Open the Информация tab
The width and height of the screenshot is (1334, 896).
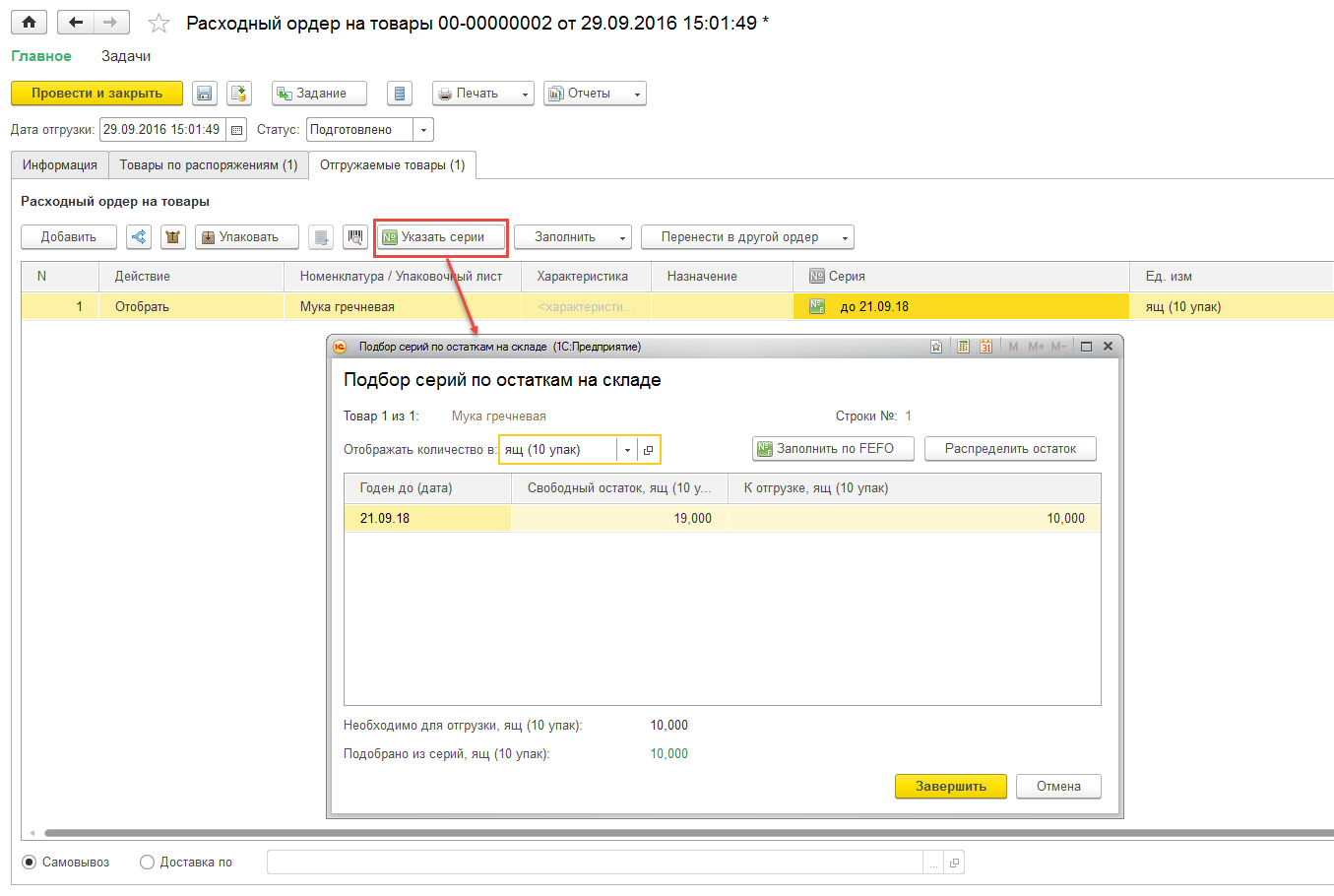[60, 165]
